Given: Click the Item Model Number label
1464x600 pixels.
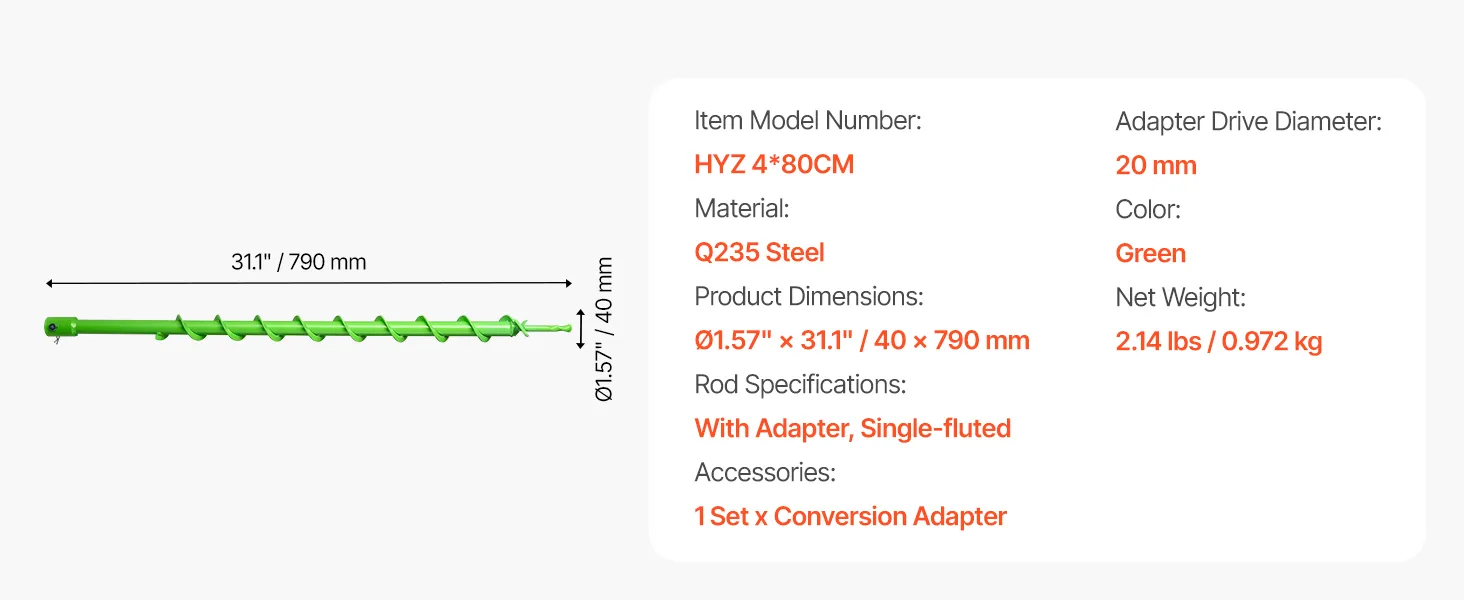Looking at the screenshot, I should point(808,121).
